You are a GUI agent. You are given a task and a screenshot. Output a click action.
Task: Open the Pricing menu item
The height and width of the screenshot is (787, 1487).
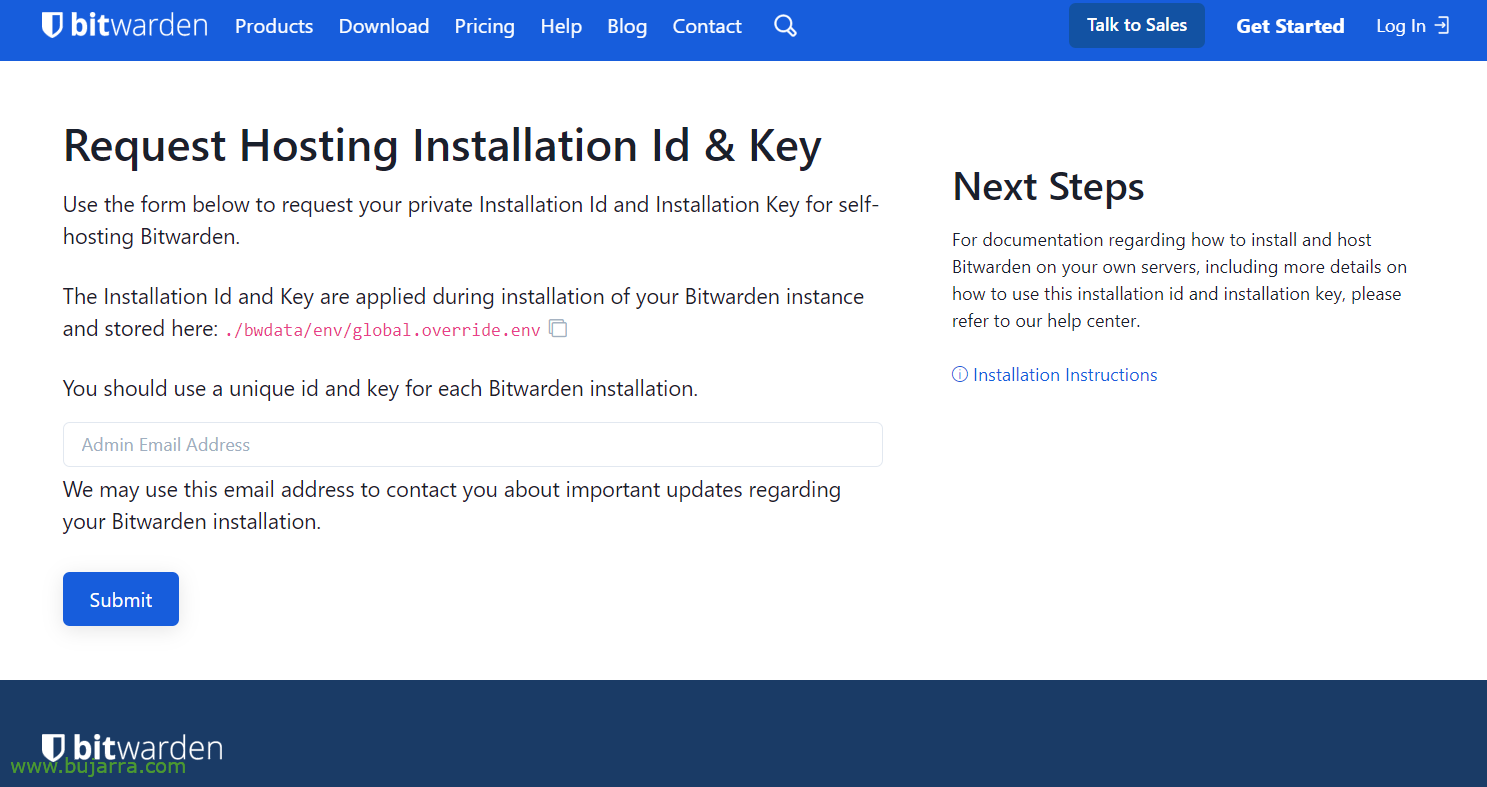484,26
